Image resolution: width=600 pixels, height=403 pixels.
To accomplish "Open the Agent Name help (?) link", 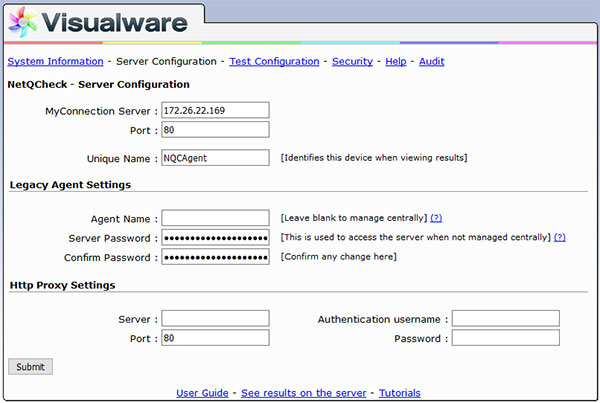I will 436,218.
